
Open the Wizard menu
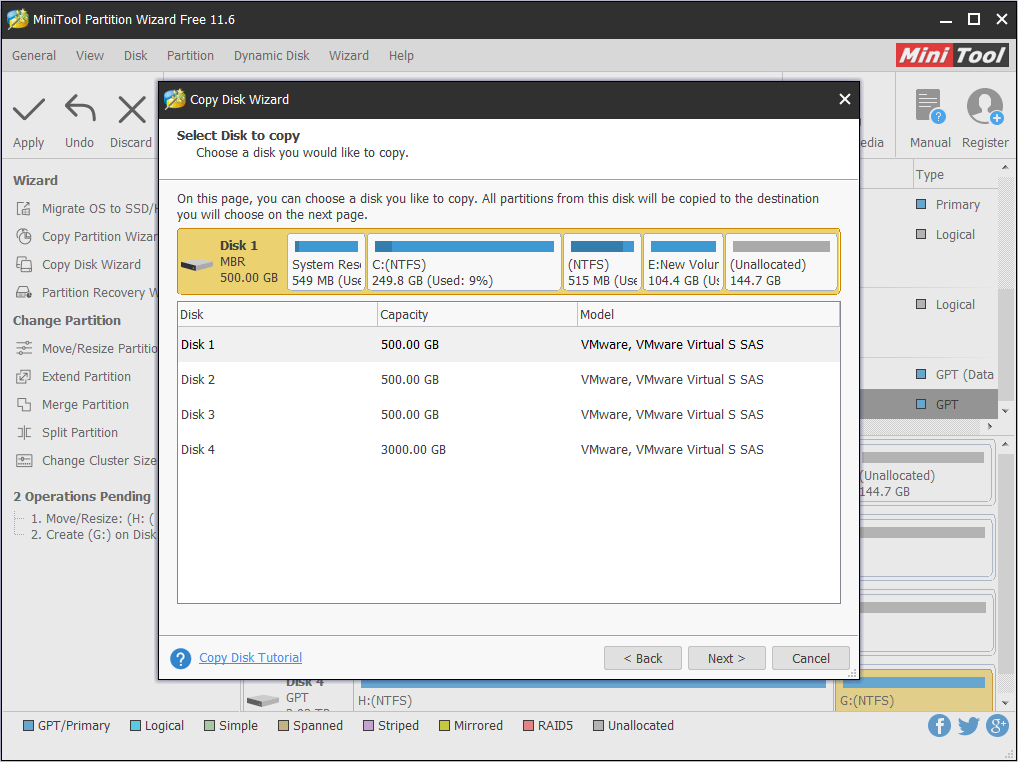349,56
